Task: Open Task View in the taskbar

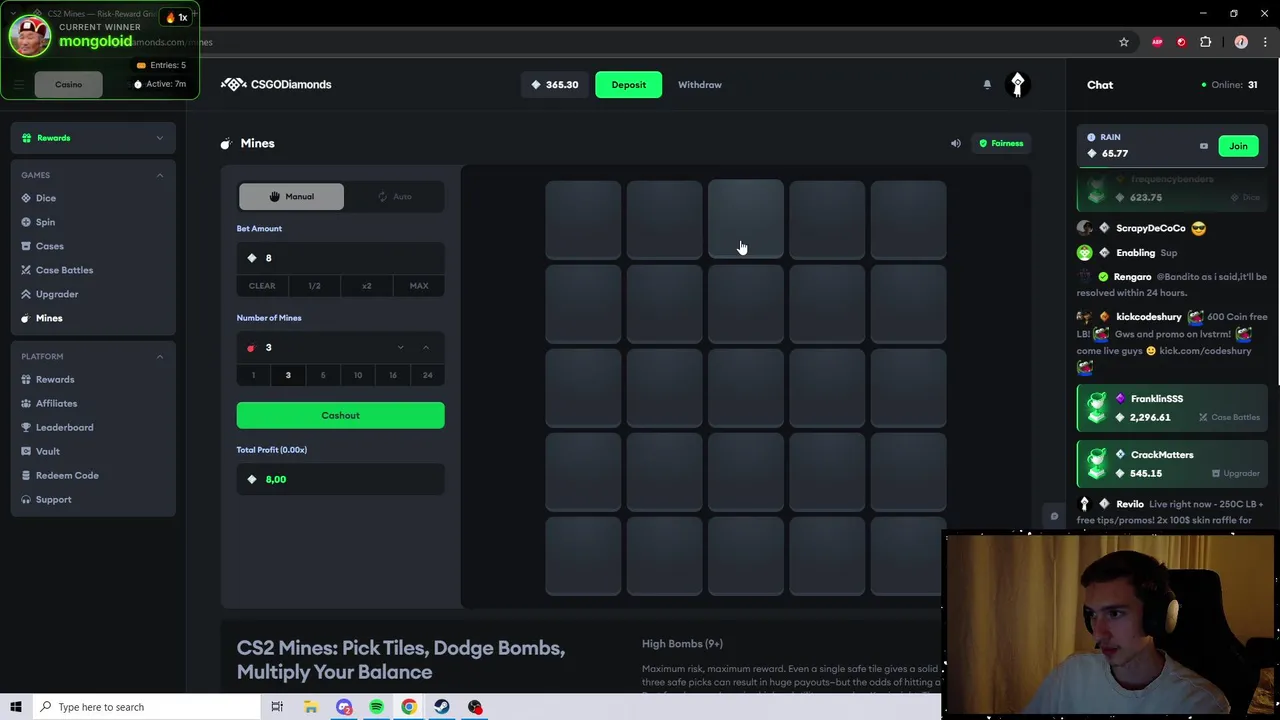Action: pos(277,707)
